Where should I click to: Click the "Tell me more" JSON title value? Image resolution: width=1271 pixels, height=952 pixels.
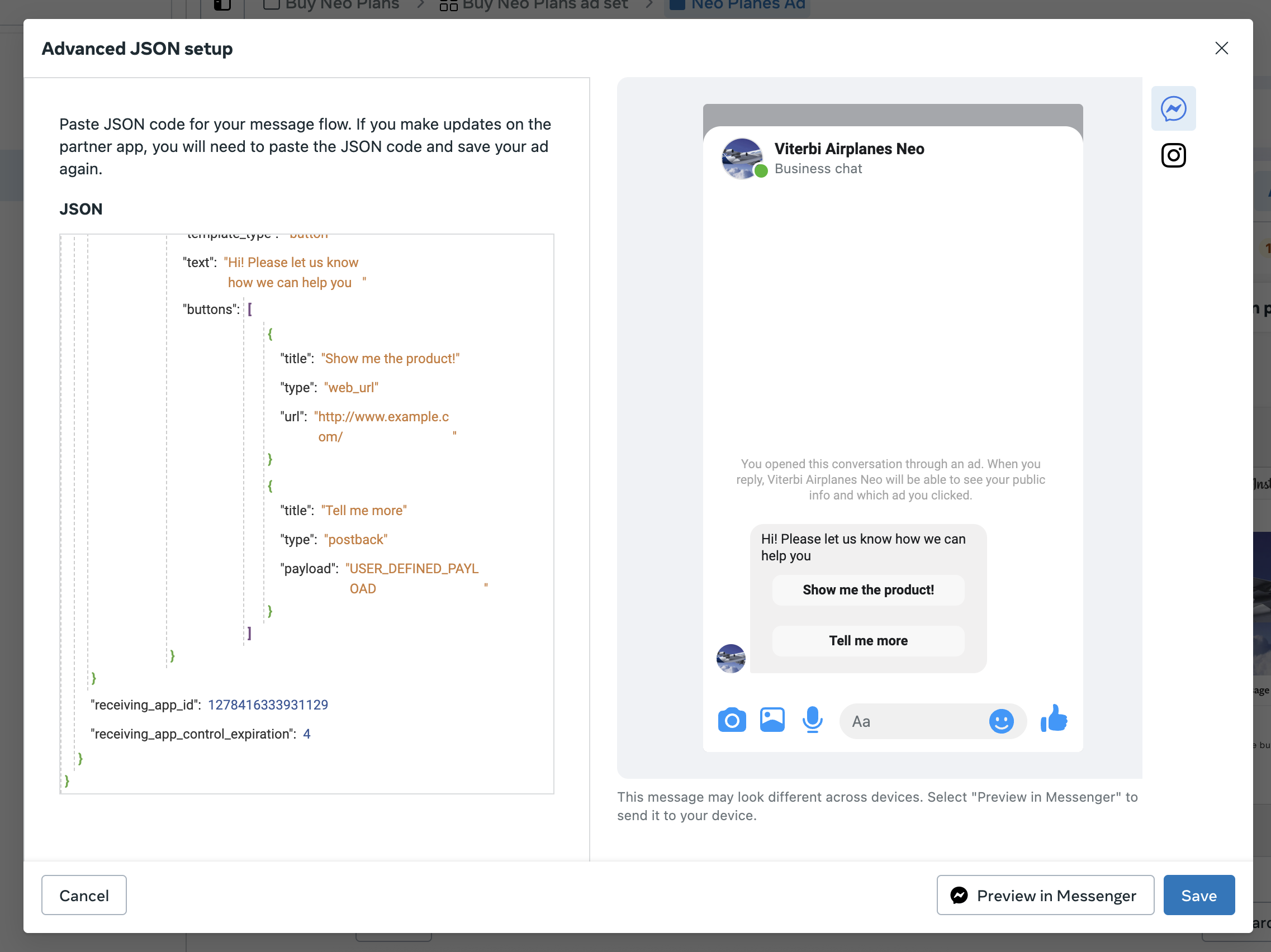364,511
